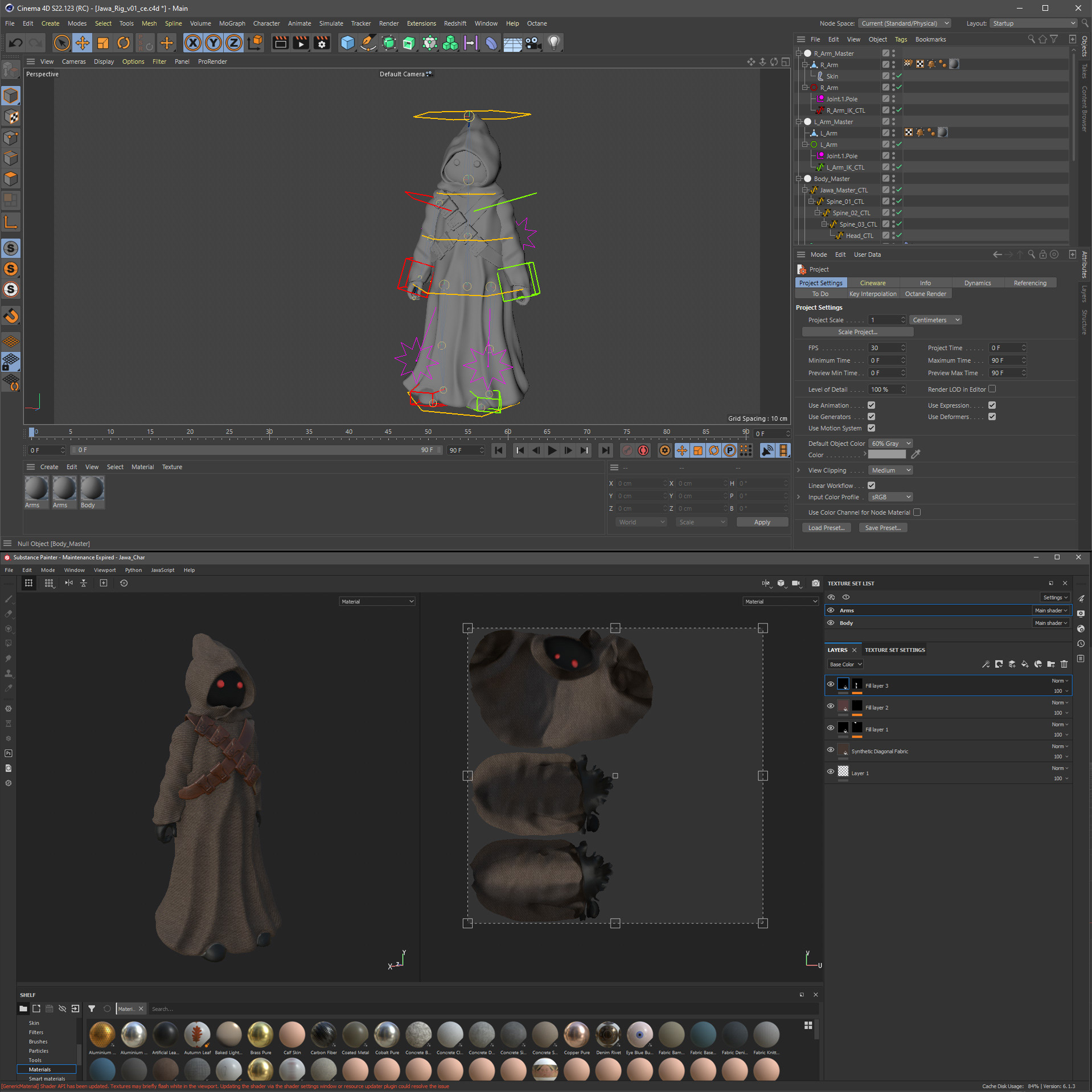Select the Move tool in Cinema 4D toolbar

point(83,43)
